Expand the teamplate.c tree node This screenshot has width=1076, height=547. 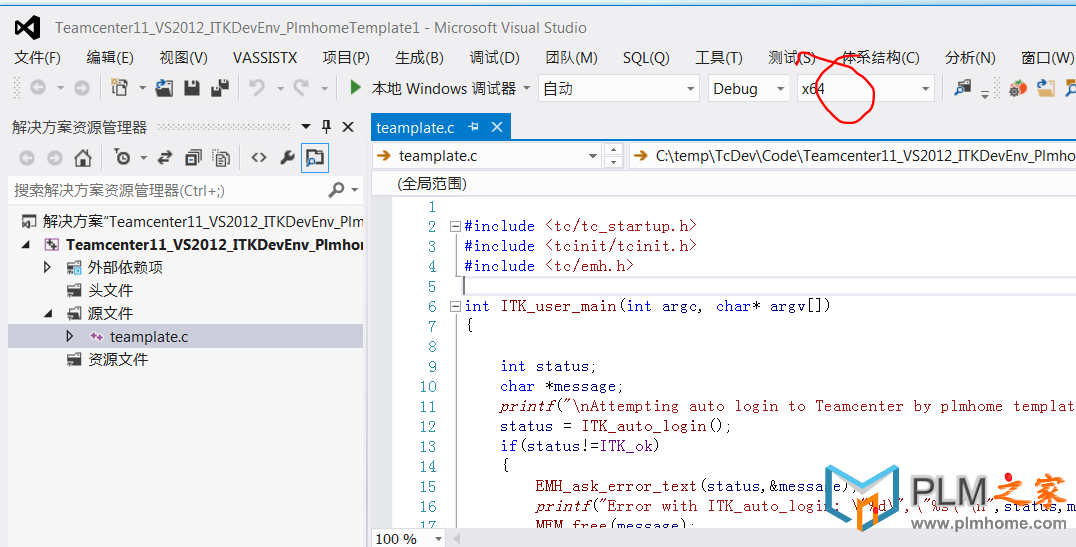point(69,336)
